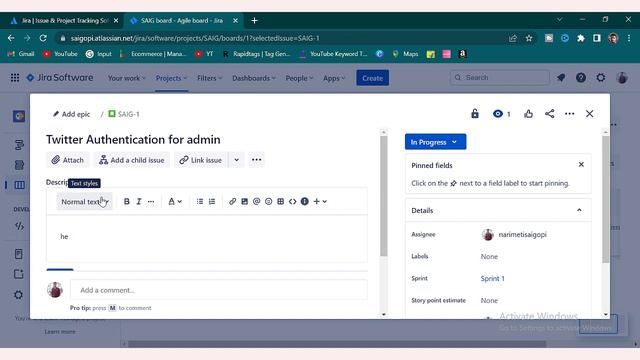The image size is (640, 360).
Task: Insert a bullet list
Action: [200, 201]
